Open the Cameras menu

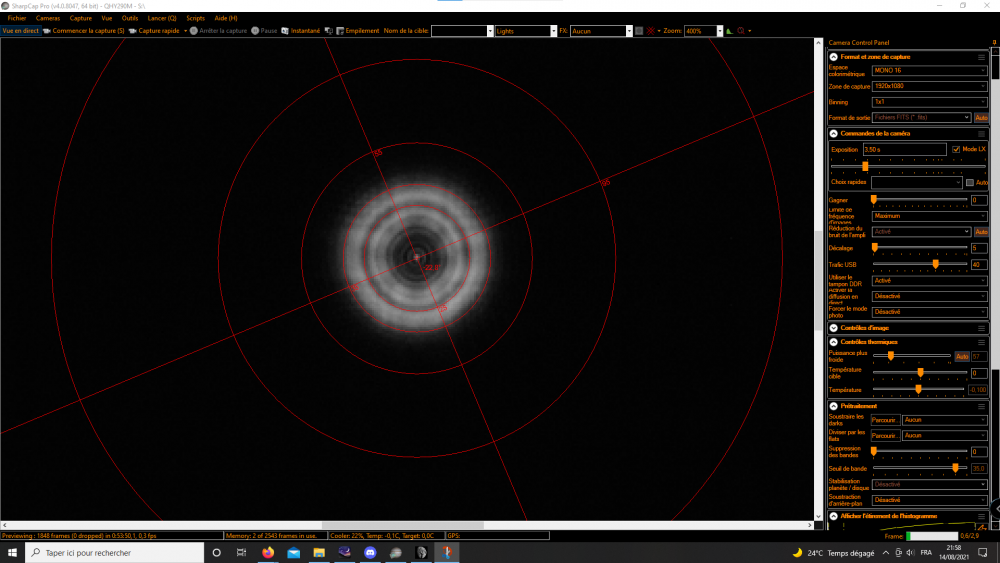[48, 18]
